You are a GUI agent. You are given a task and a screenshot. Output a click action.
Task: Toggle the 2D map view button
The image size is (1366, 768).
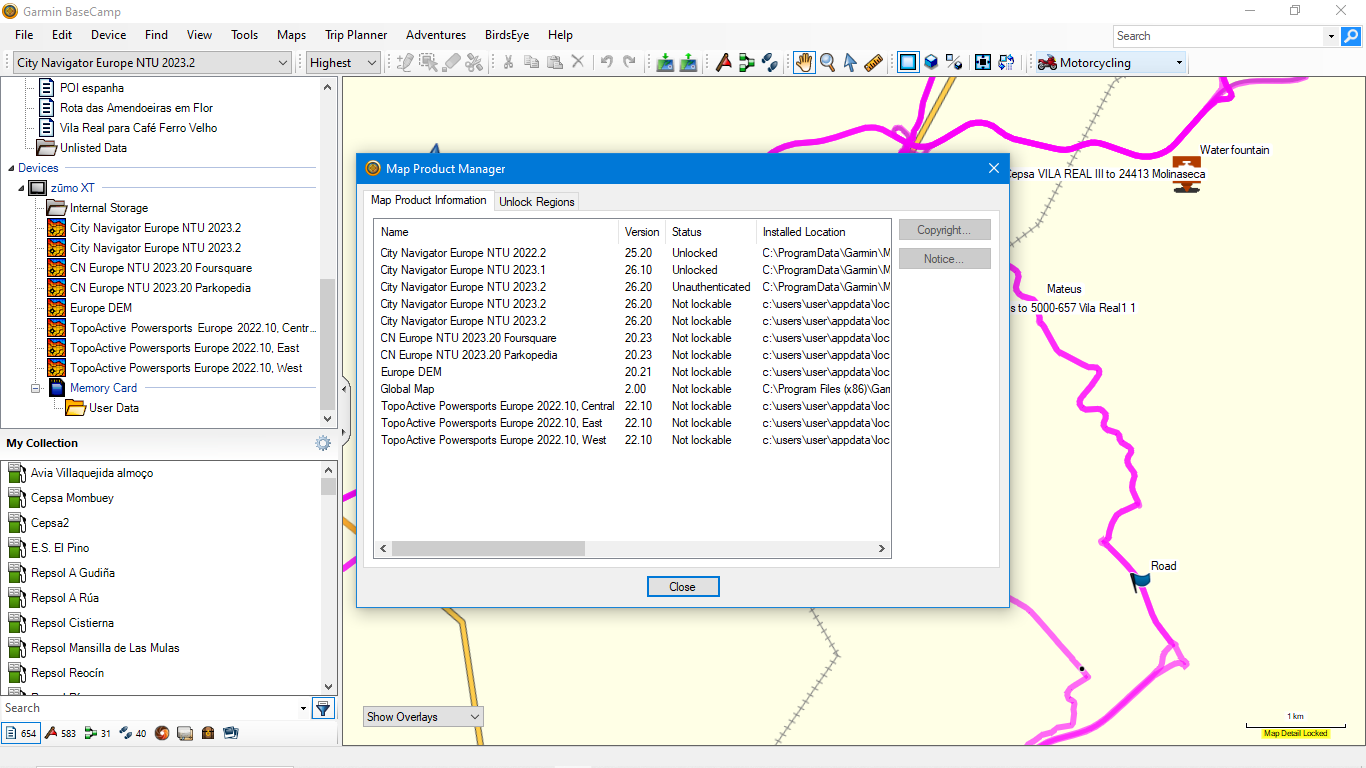click(x=907, y=62)
